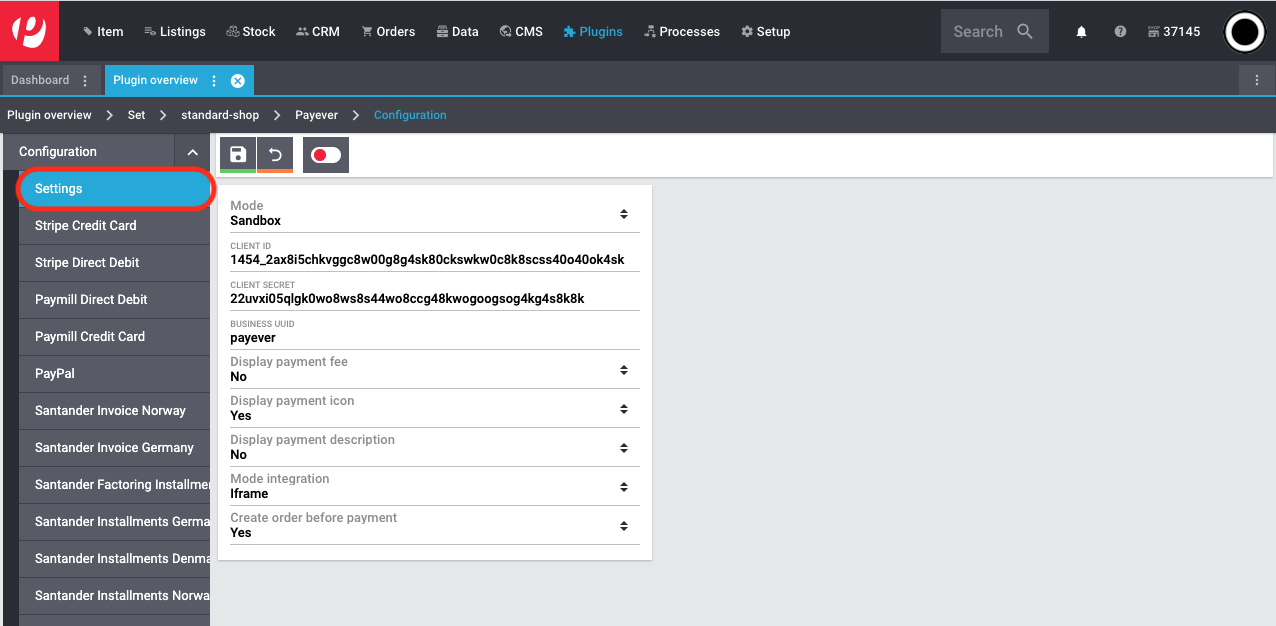The width and height of the screenshot is (1276, 626).
Task: Open Stripe Credit Card settings
Action: [x=114, y=226]
